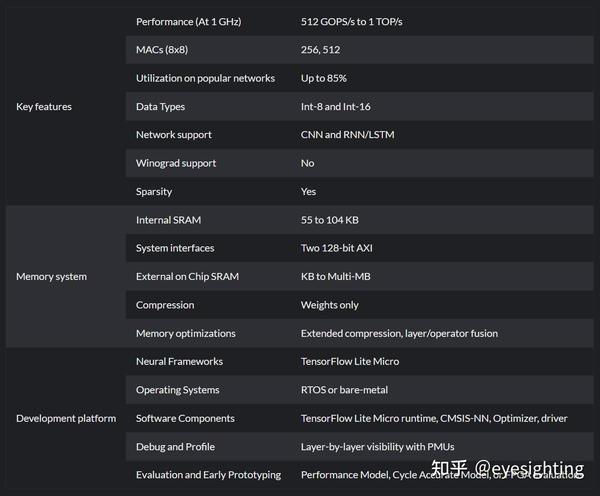Select the Memory system section label
The height and width of the screenshot is (496, 600).
(x=51, y=277)
